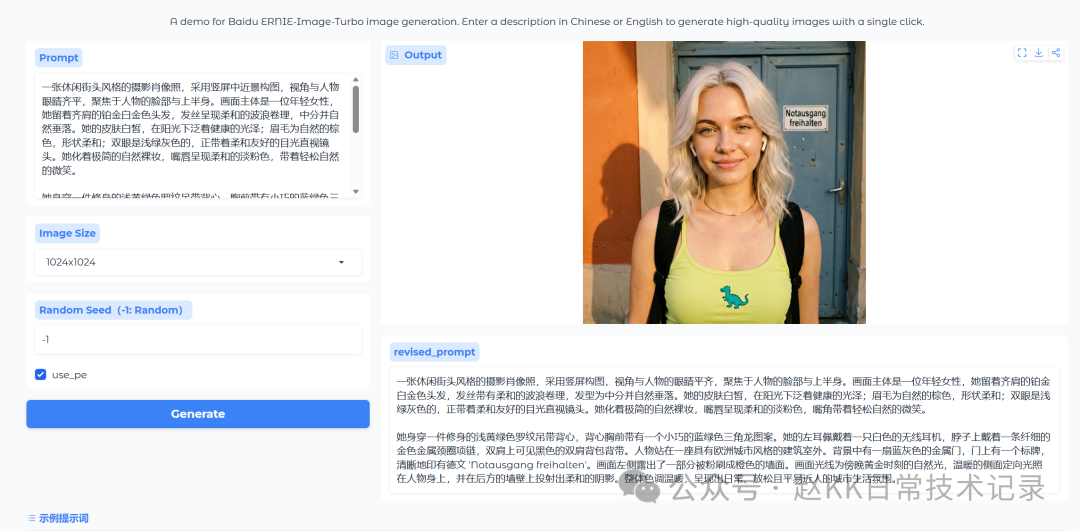Click the Prompt scrollbar down arrow
Viewport: 1080px width, 531px height.
(x=356, y=191)
